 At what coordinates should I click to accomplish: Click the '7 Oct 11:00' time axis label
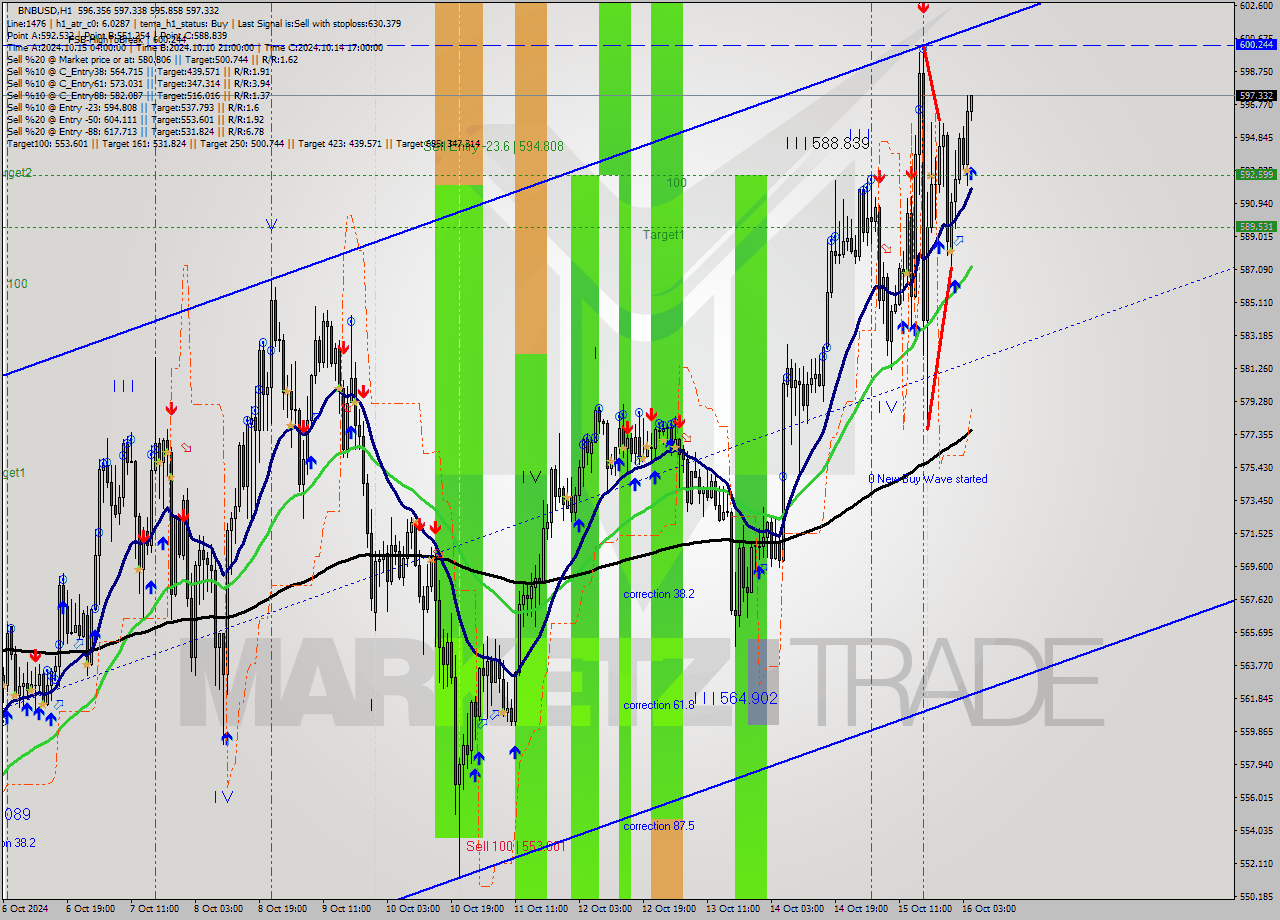click(155, 909)
